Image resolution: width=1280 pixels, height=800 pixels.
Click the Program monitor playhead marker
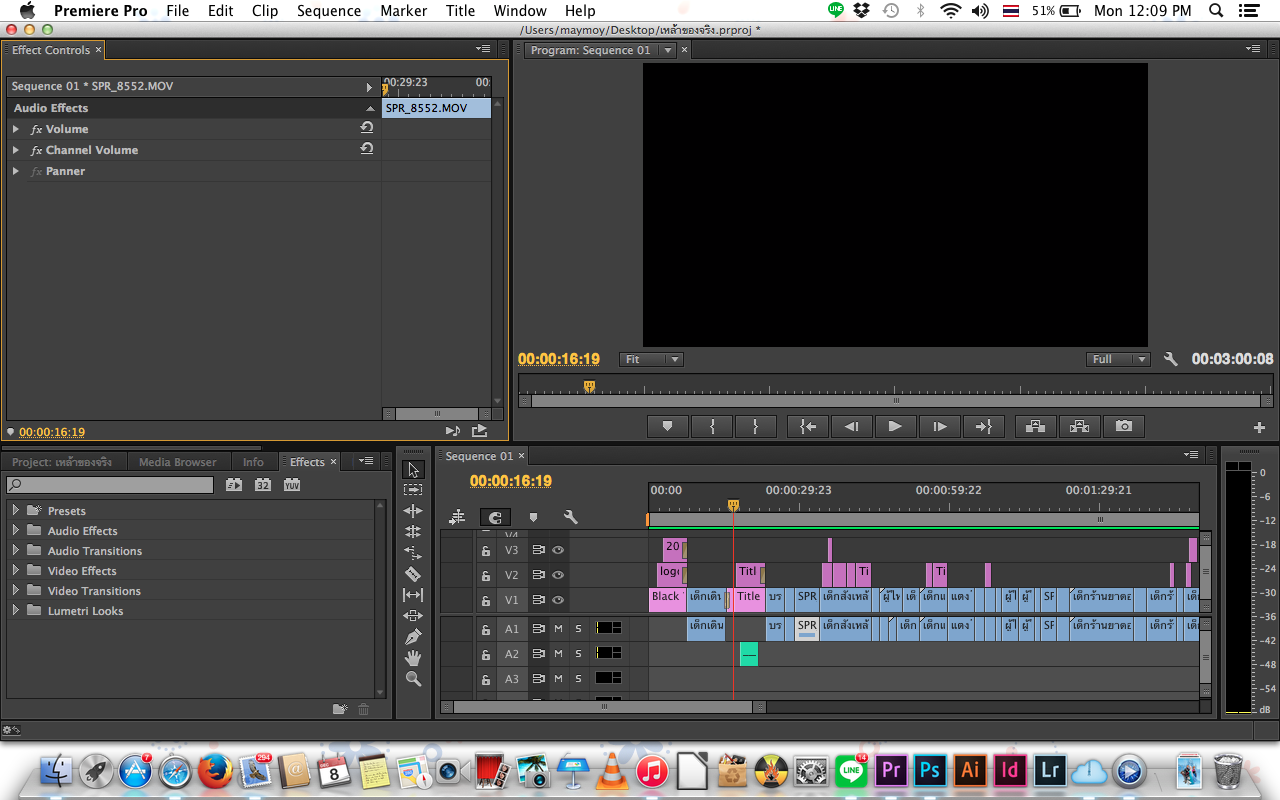pyautogui.click(x=589, y=386)
